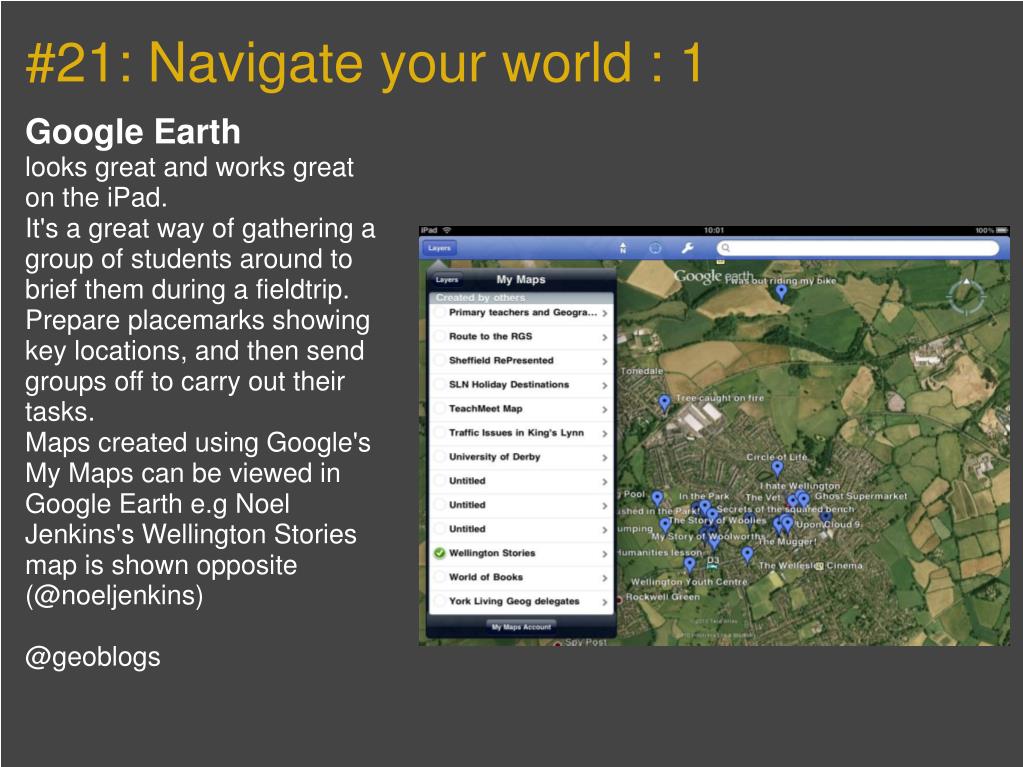Open the 'My Maps Account' button

coord(521,627)
